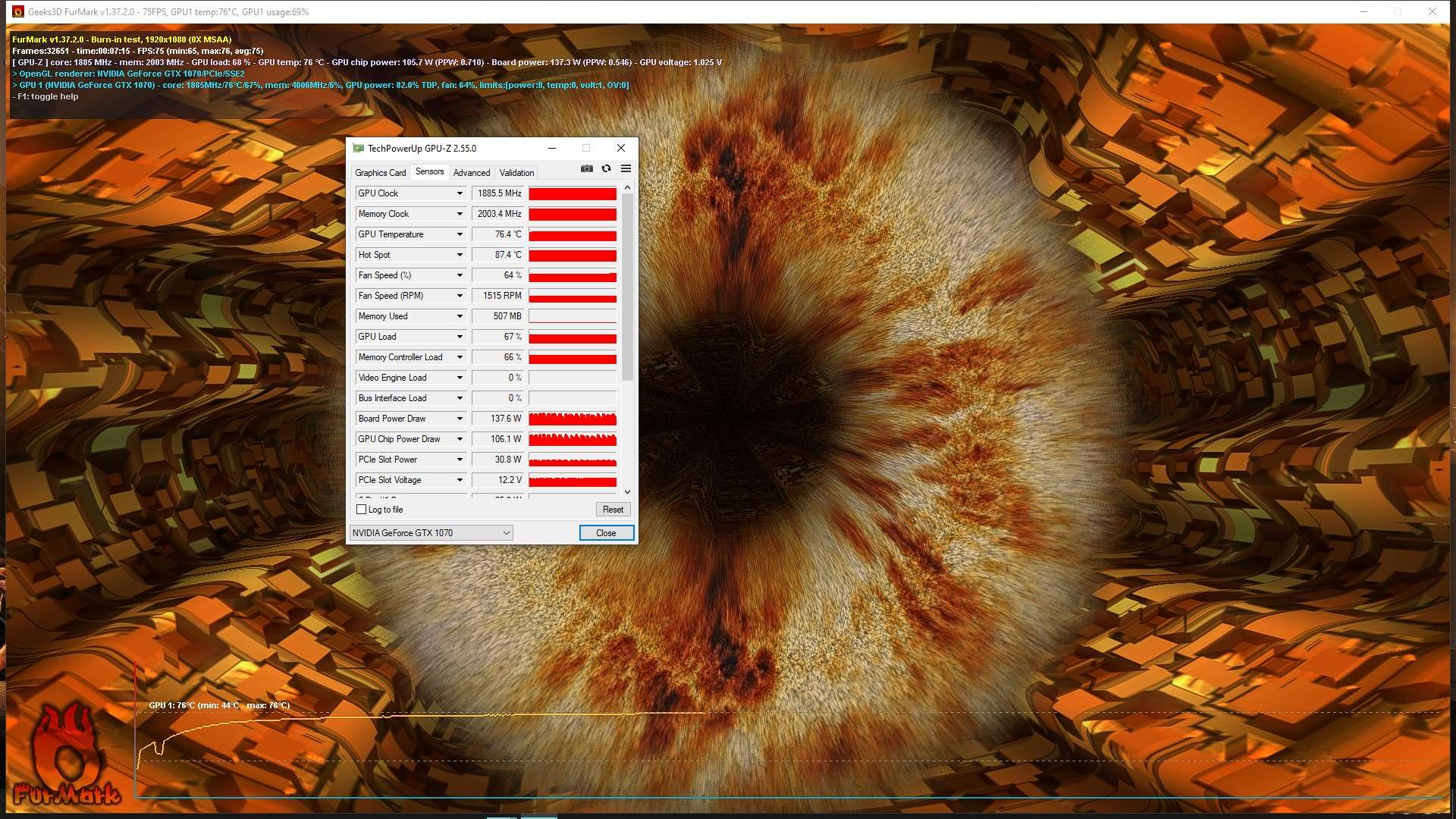Click scroll up arrow in sensors list

[627, 187]
